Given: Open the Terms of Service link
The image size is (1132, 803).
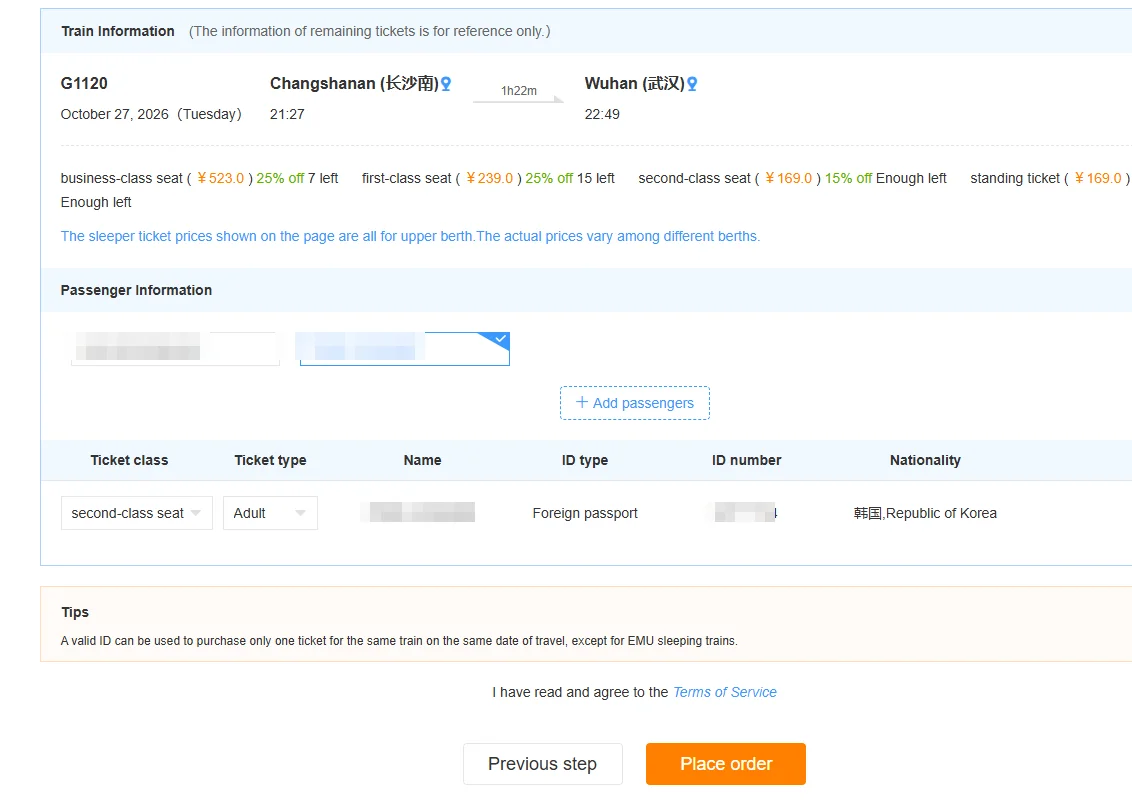Looking at the screenshot, I should [x=725, y=693].
